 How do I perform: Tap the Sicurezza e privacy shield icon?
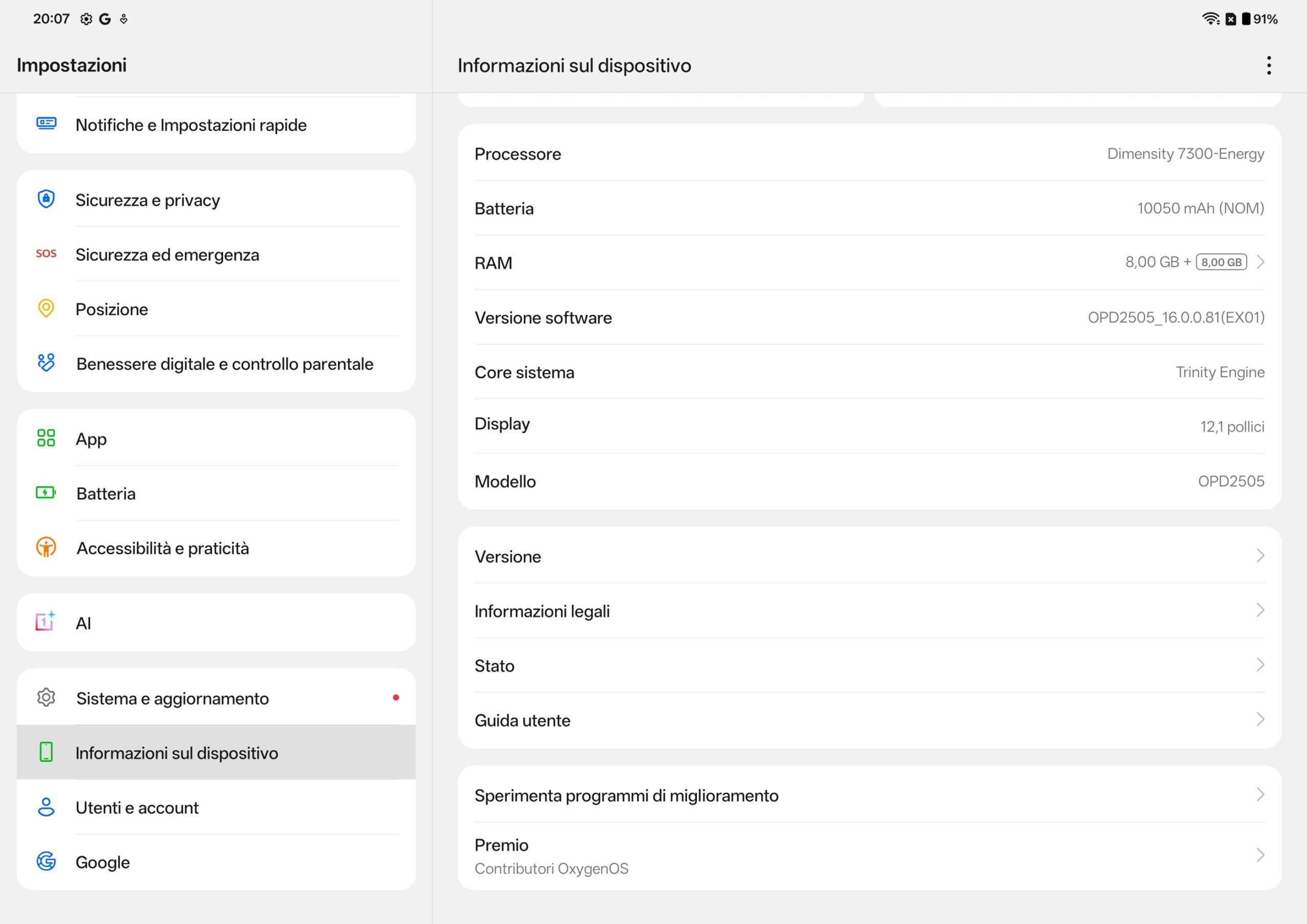click(x=46, y=199)
